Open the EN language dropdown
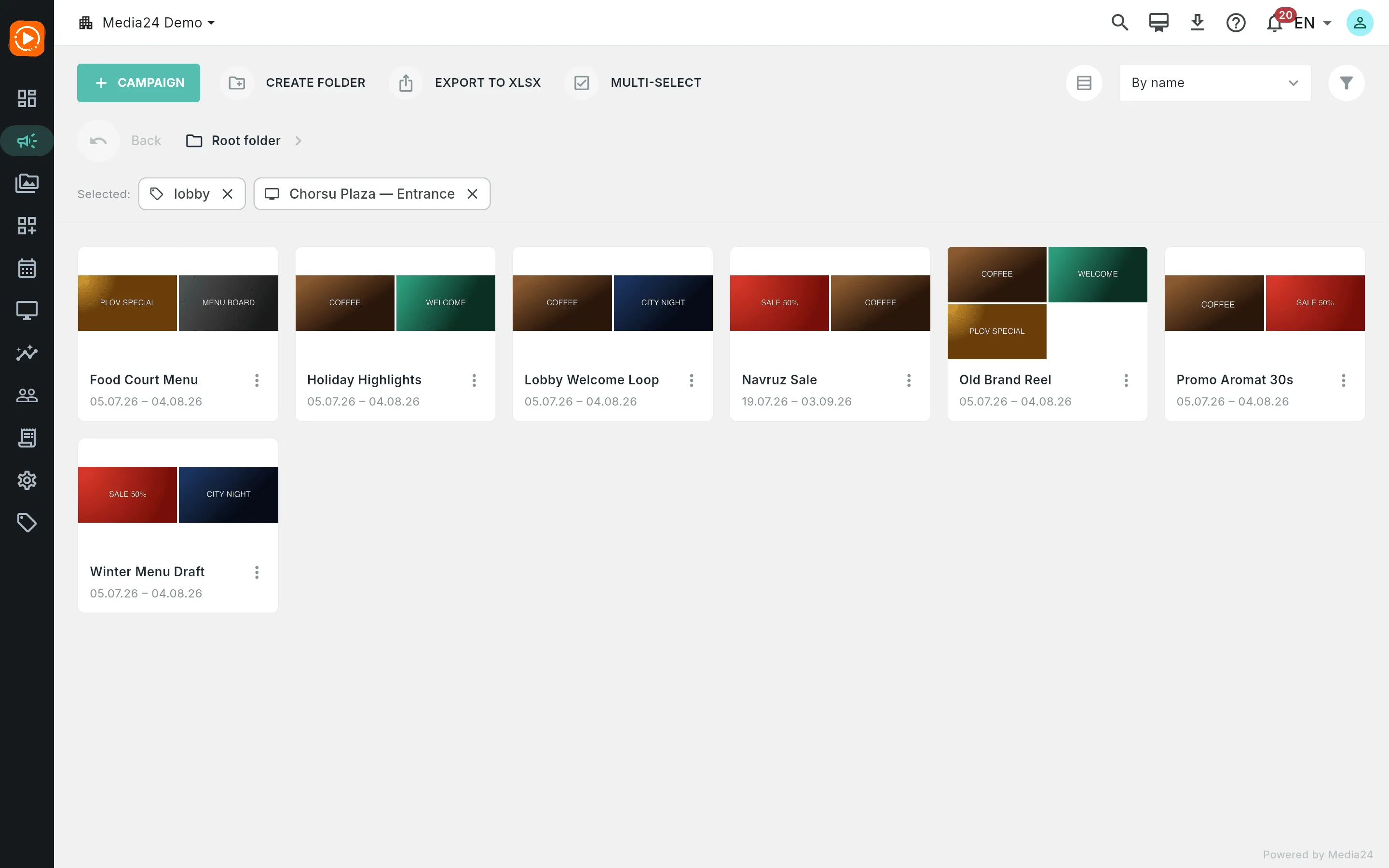The width and height of the screenshot is (1389, 868). [1313, 23]
